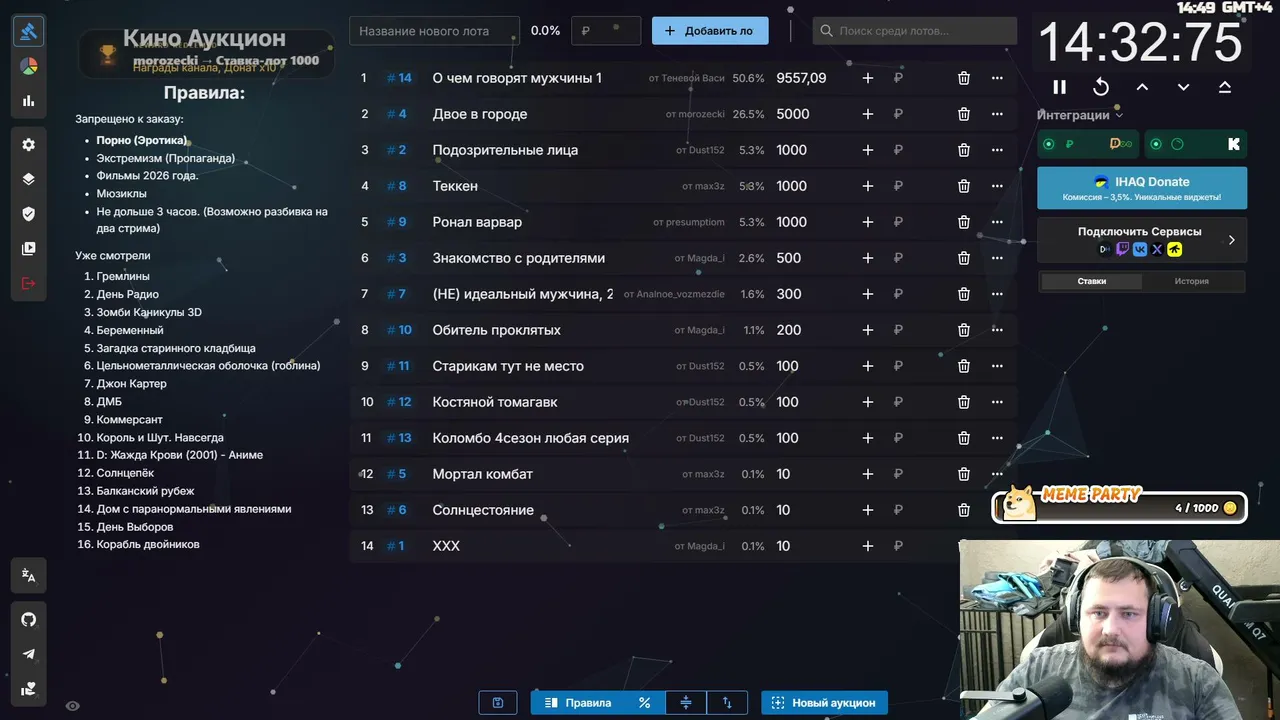Screen dimensions: 1280x720
Task: Open the pie chart wheel page
Action: pyautogui.click(x=28, y=66)
